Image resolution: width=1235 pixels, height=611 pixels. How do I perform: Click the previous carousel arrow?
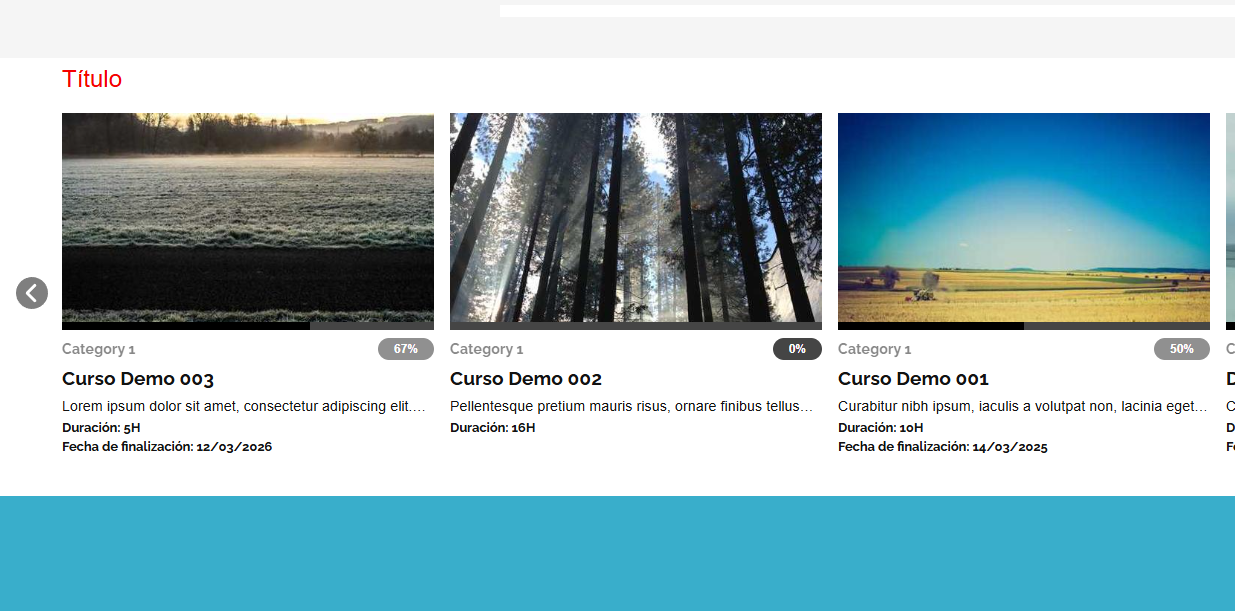32,293
